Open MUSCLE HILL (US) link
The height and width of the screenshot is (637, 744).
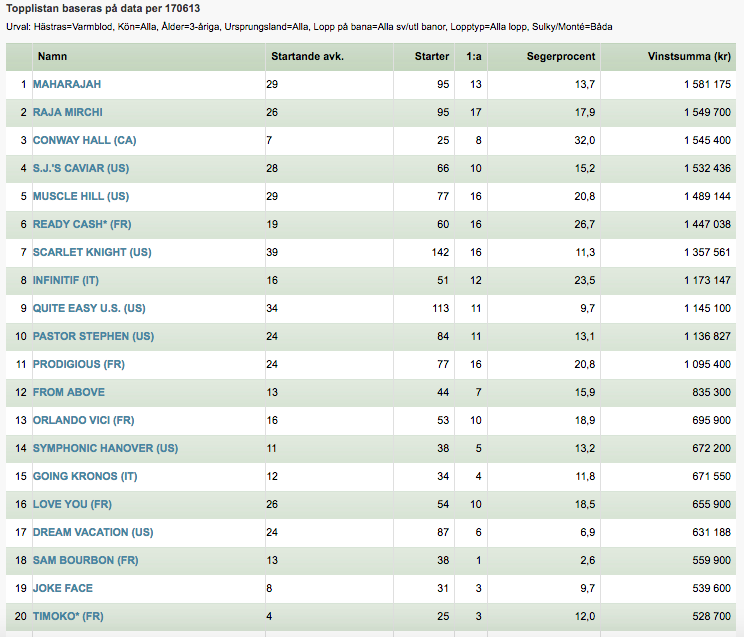81,197
